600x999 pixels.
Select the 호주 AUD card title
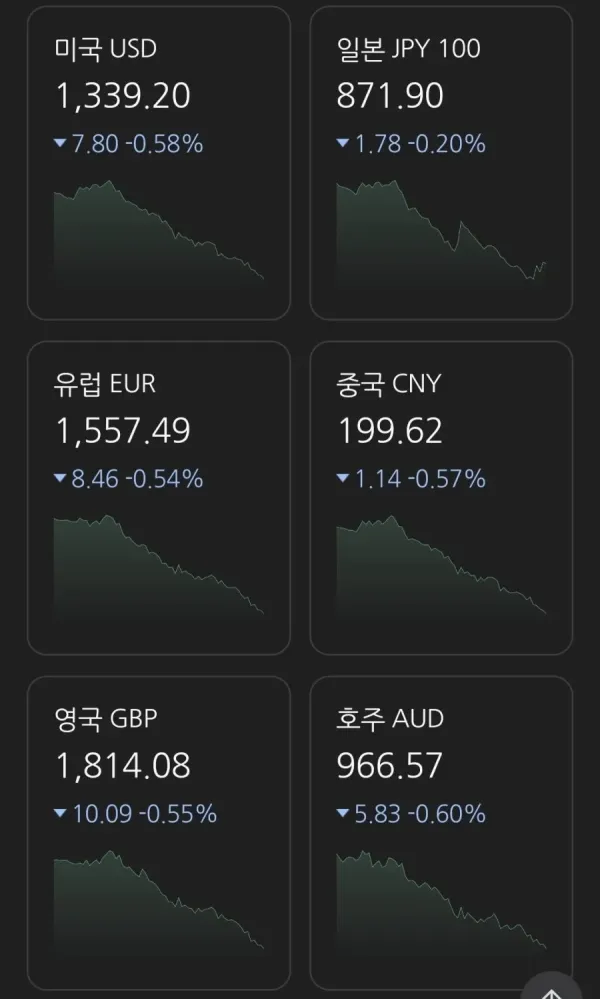390,719
